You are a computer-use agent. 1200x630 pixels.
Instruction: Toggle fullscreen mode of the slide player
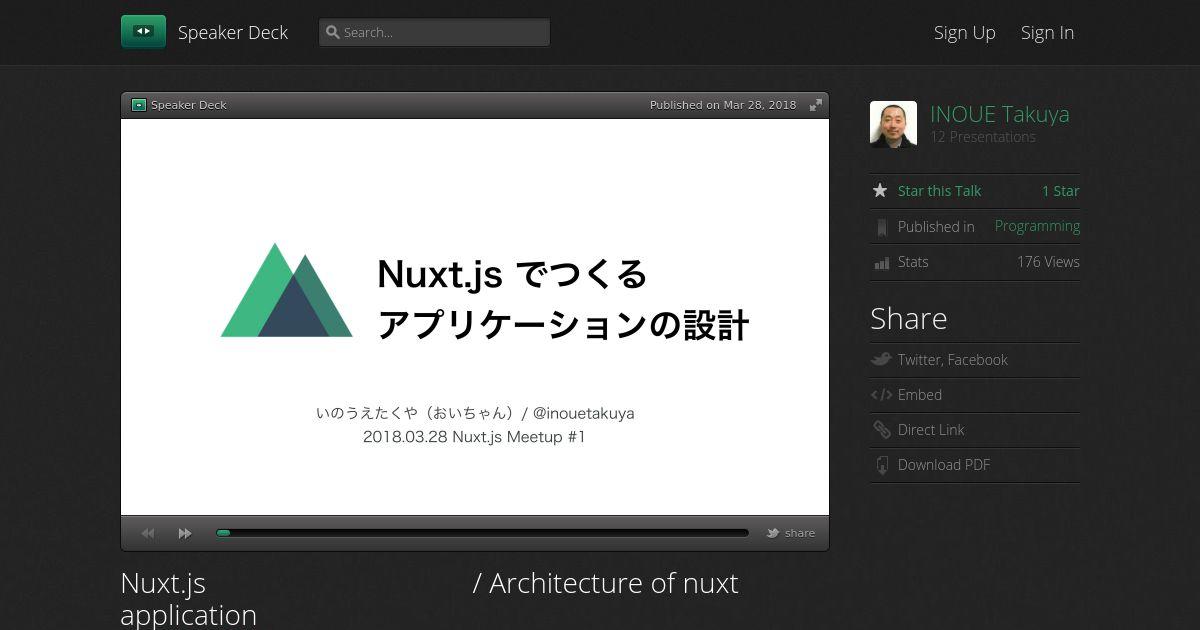816,105
